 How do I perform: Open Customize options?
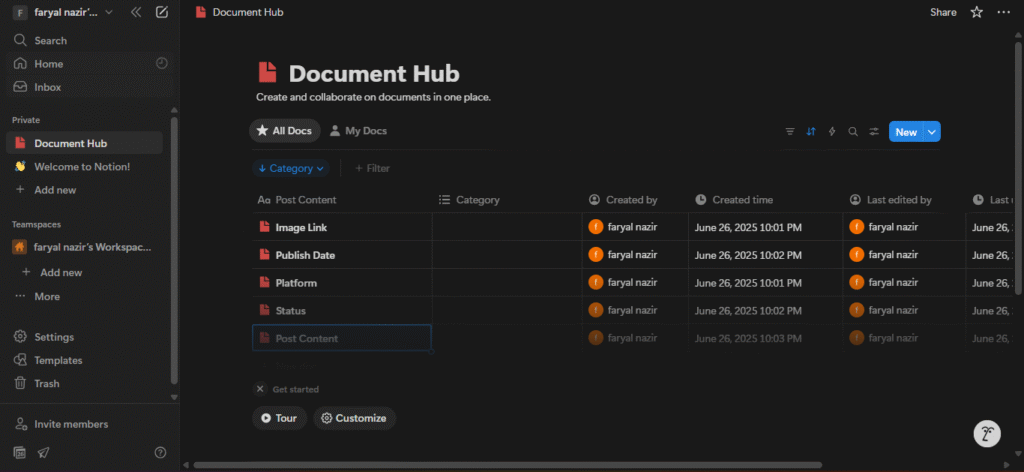[355, 418]
